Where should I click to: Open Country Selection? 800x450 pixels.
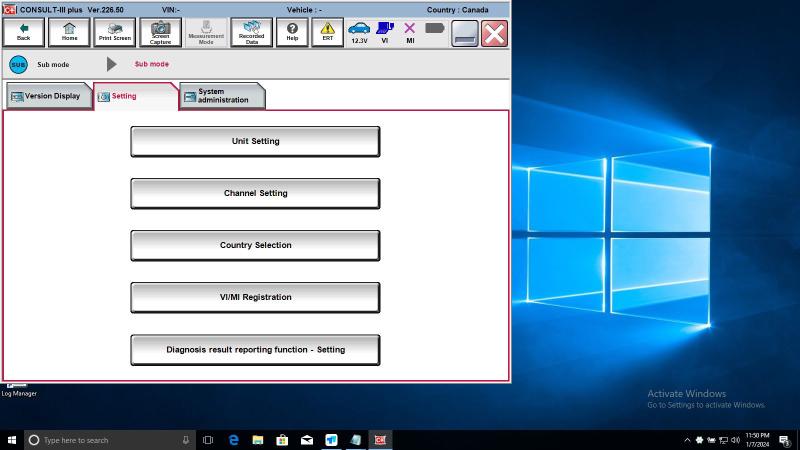tap(255, 245)
